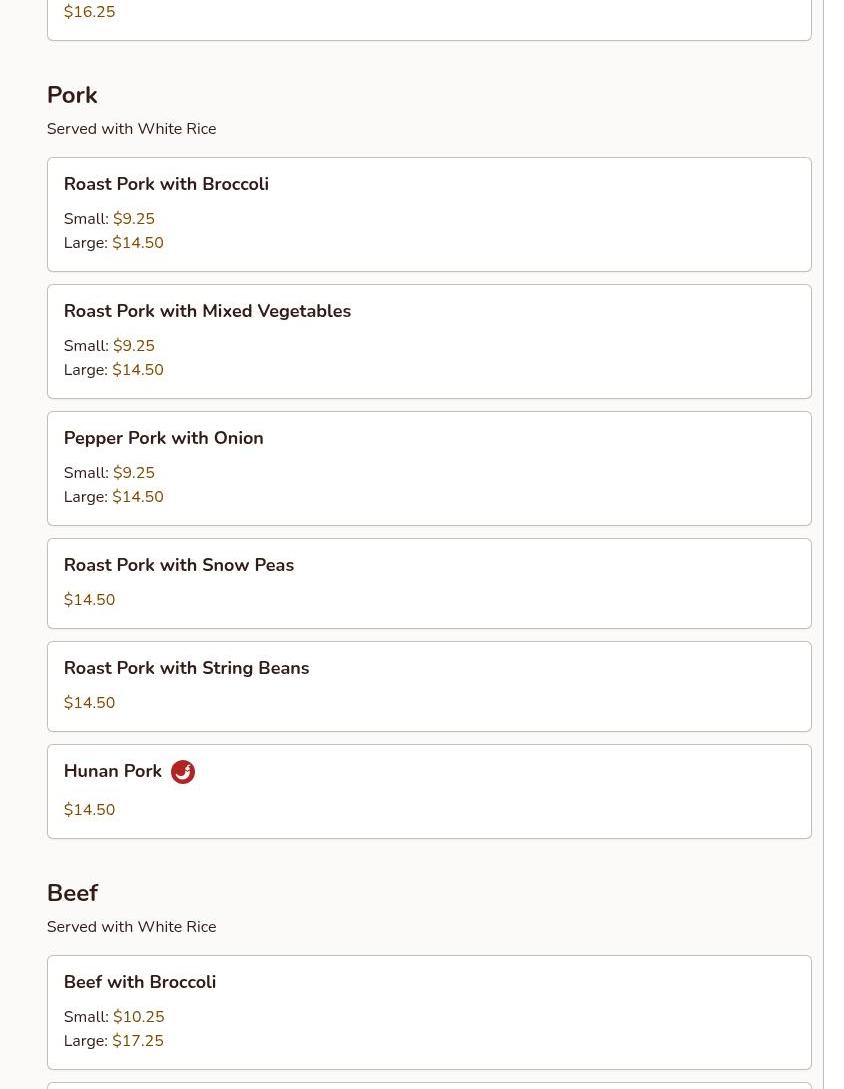Click Large $14.50 under Roast Pork with Mixed Vegetables
Viewport: 844px width, 1089px height.
[137, 370]
